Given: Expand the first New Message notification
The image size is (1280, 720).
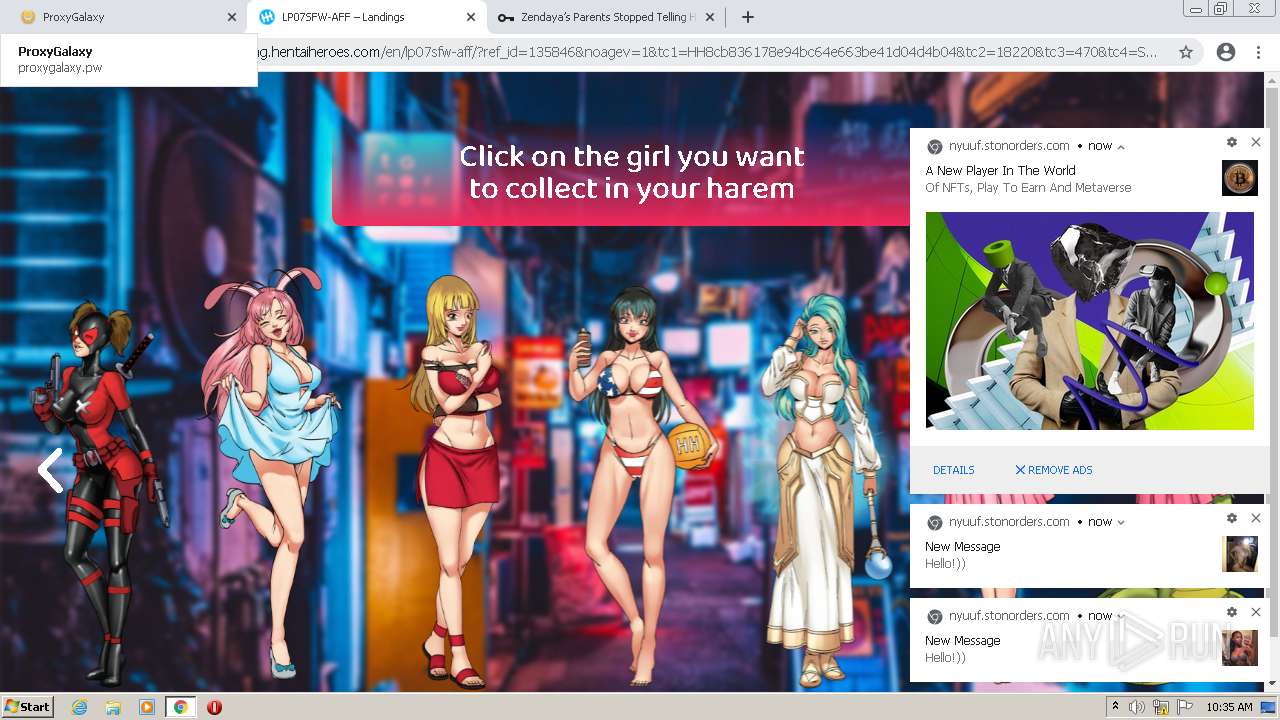Looking at the screenshot, I should tap(1121, 522).
